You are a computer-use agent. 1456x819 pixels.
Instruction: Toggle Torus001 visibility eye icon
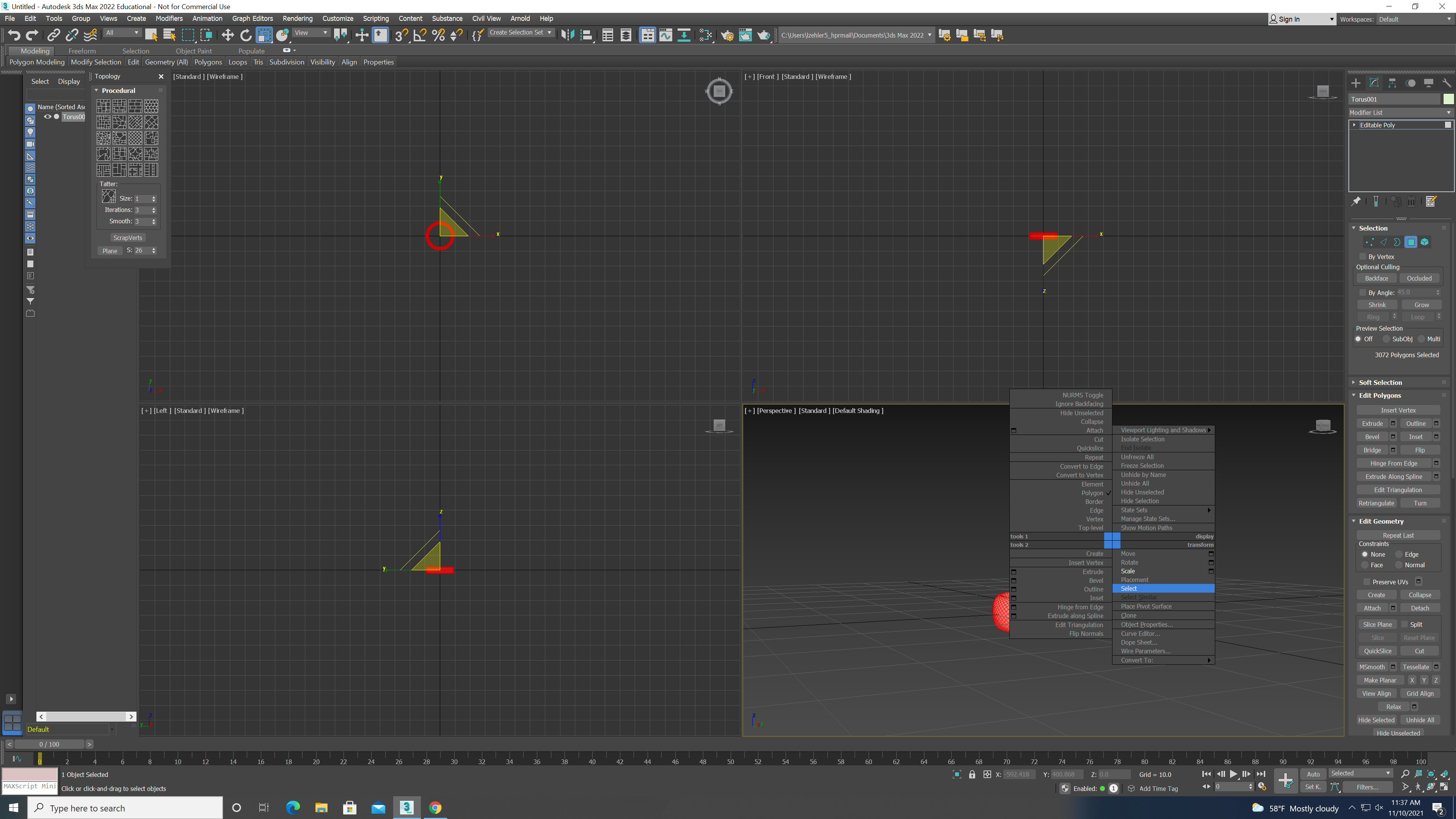coord(47,117)
